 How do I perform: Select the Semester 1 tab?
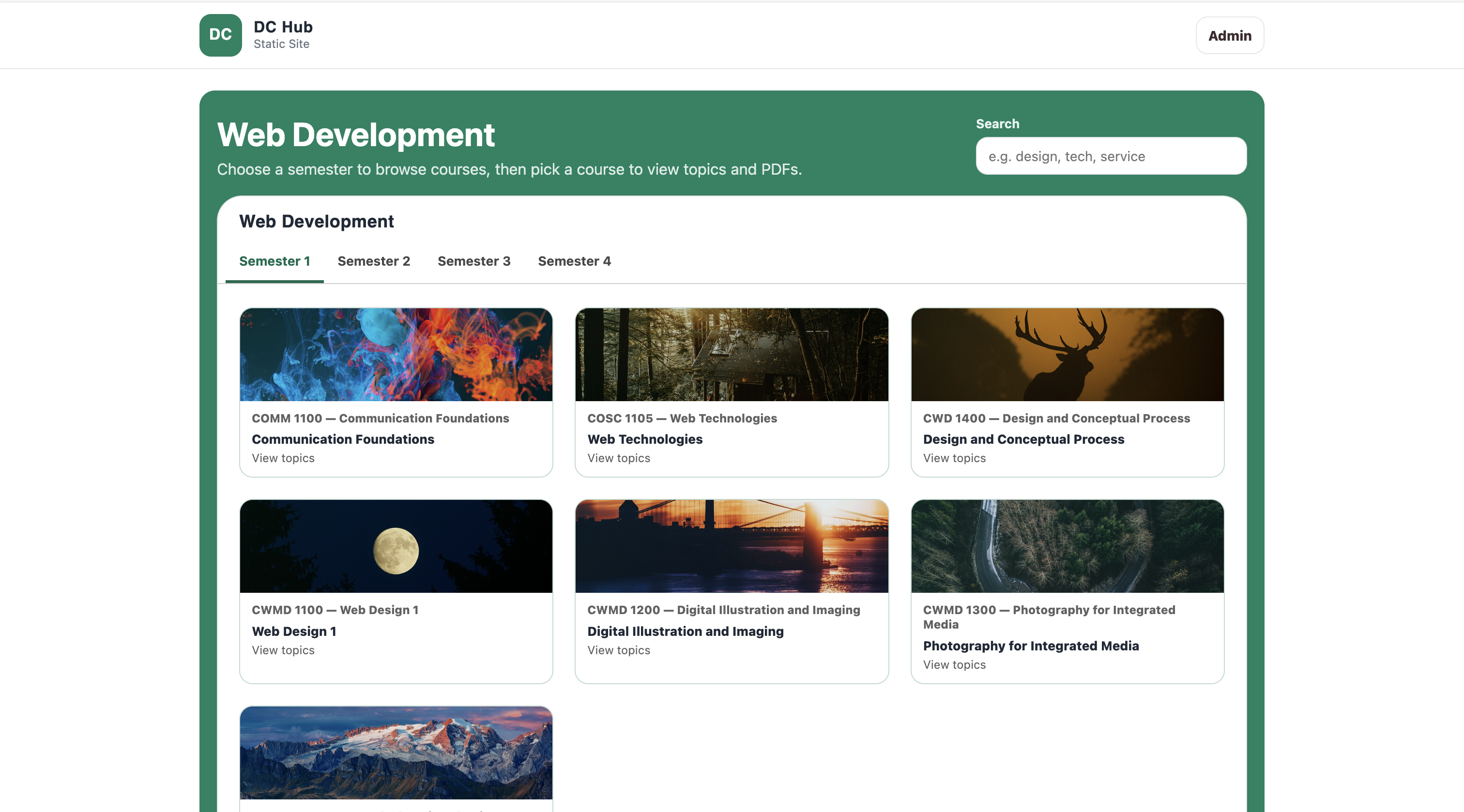point(274,261)
